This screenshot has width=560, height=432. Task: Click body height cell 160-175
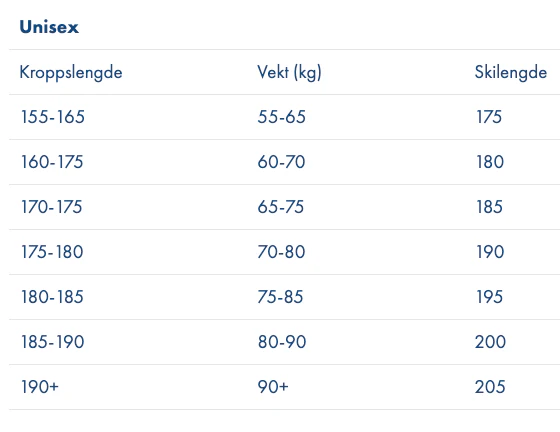coord(52,162)
